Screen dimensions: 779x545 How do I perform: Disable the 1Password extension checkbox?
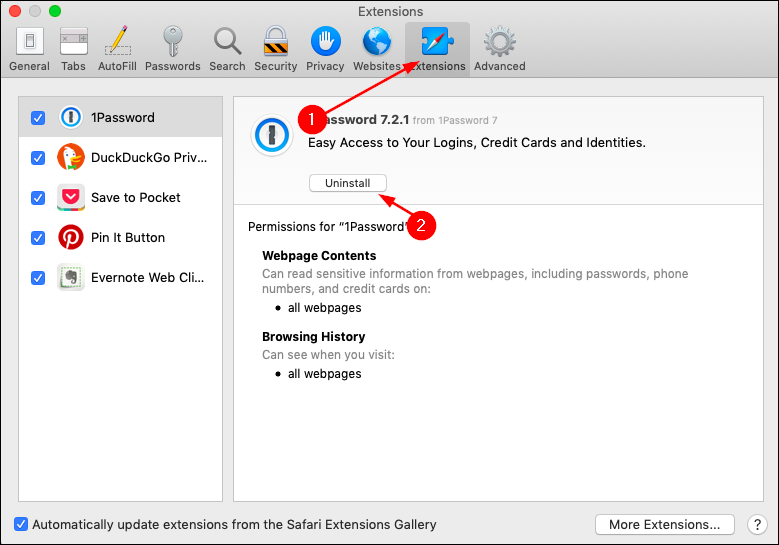(38, 118)
